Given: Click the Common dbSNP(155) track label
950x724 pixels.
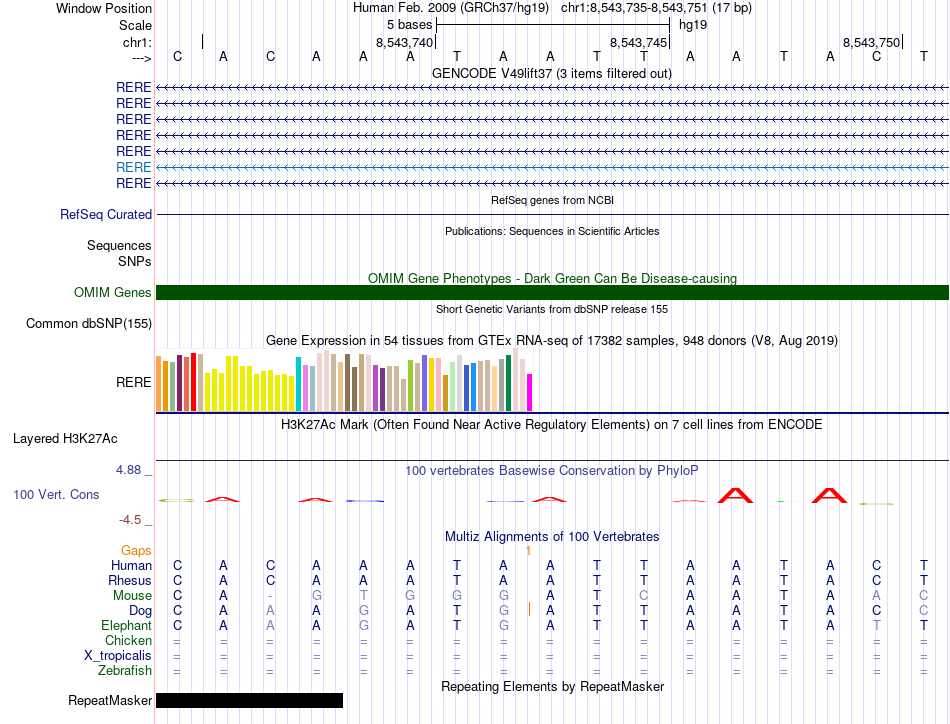Looking at the screenshot, I should [x=89, y=324].
